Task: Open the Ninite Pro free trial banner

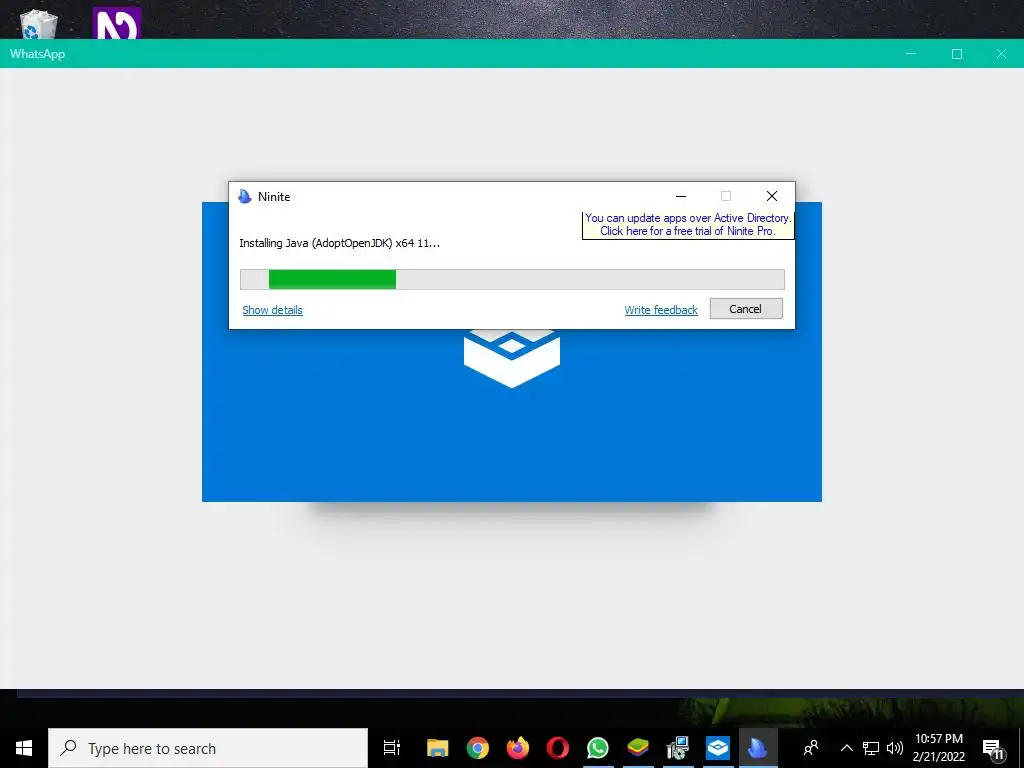Action: [x=688, y=225]
